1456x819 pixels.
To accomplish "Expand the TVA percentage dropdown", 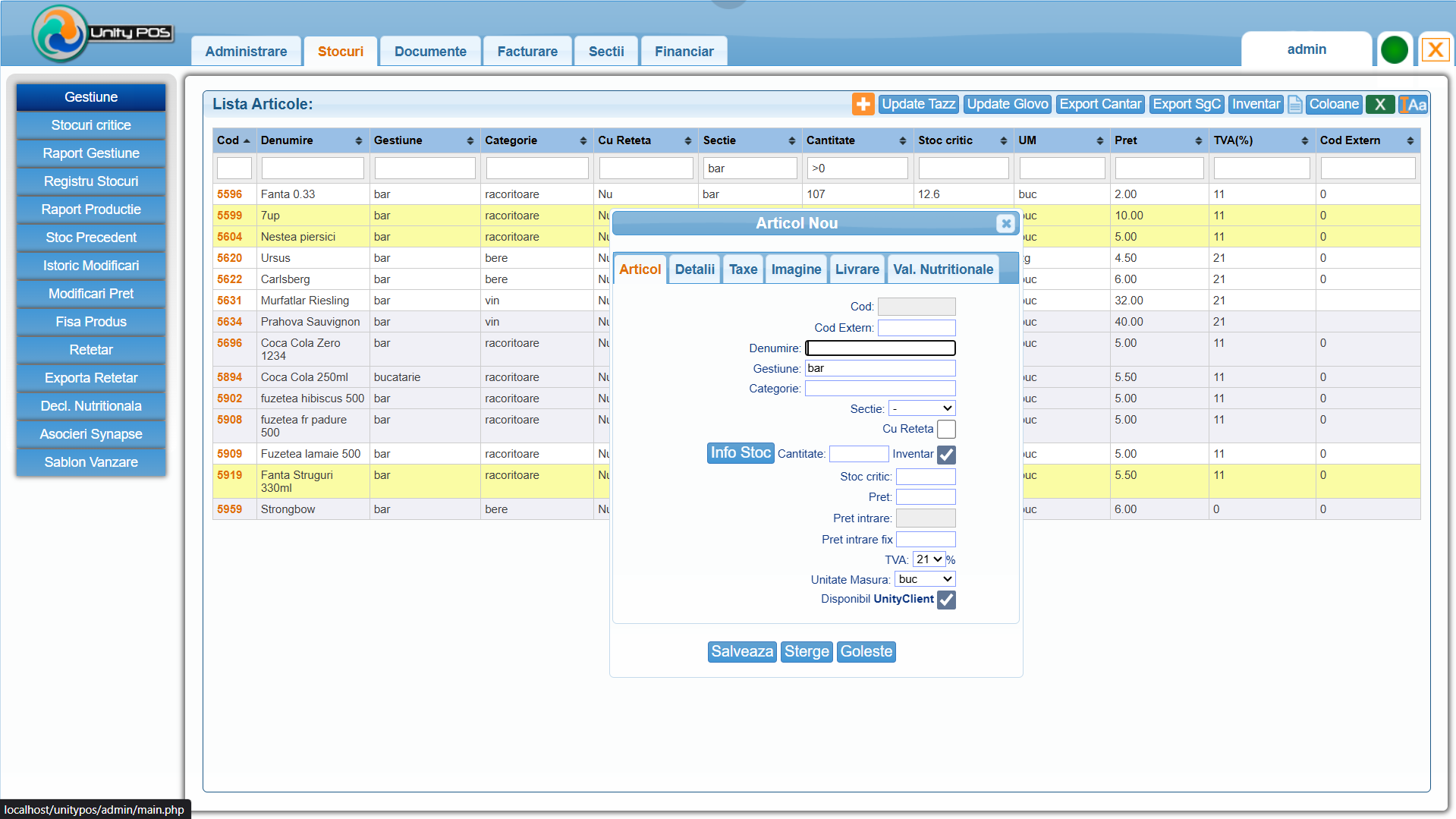I will (929, 559).
